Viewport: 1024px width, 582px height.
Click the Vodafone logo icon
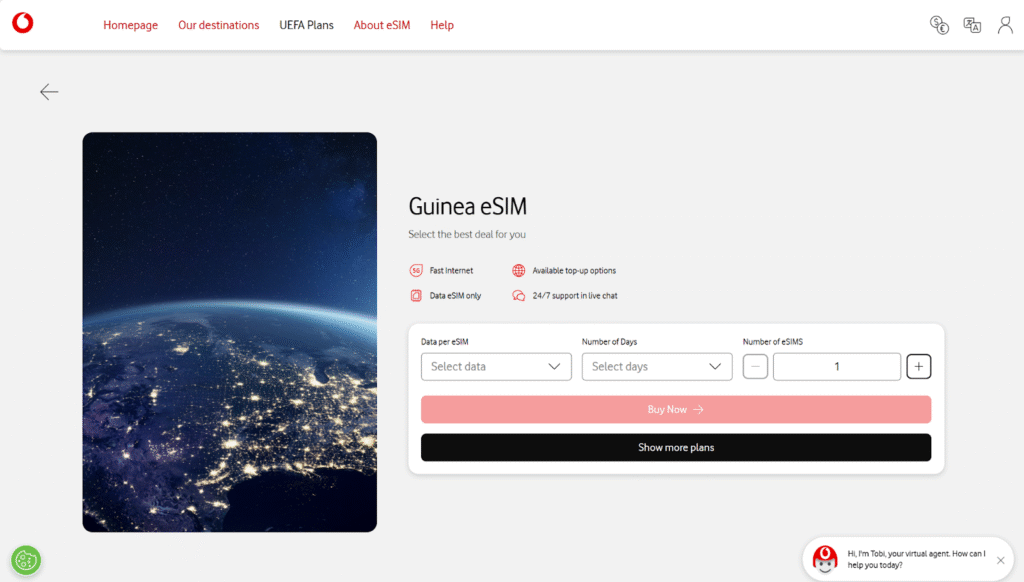coord(22,24)
